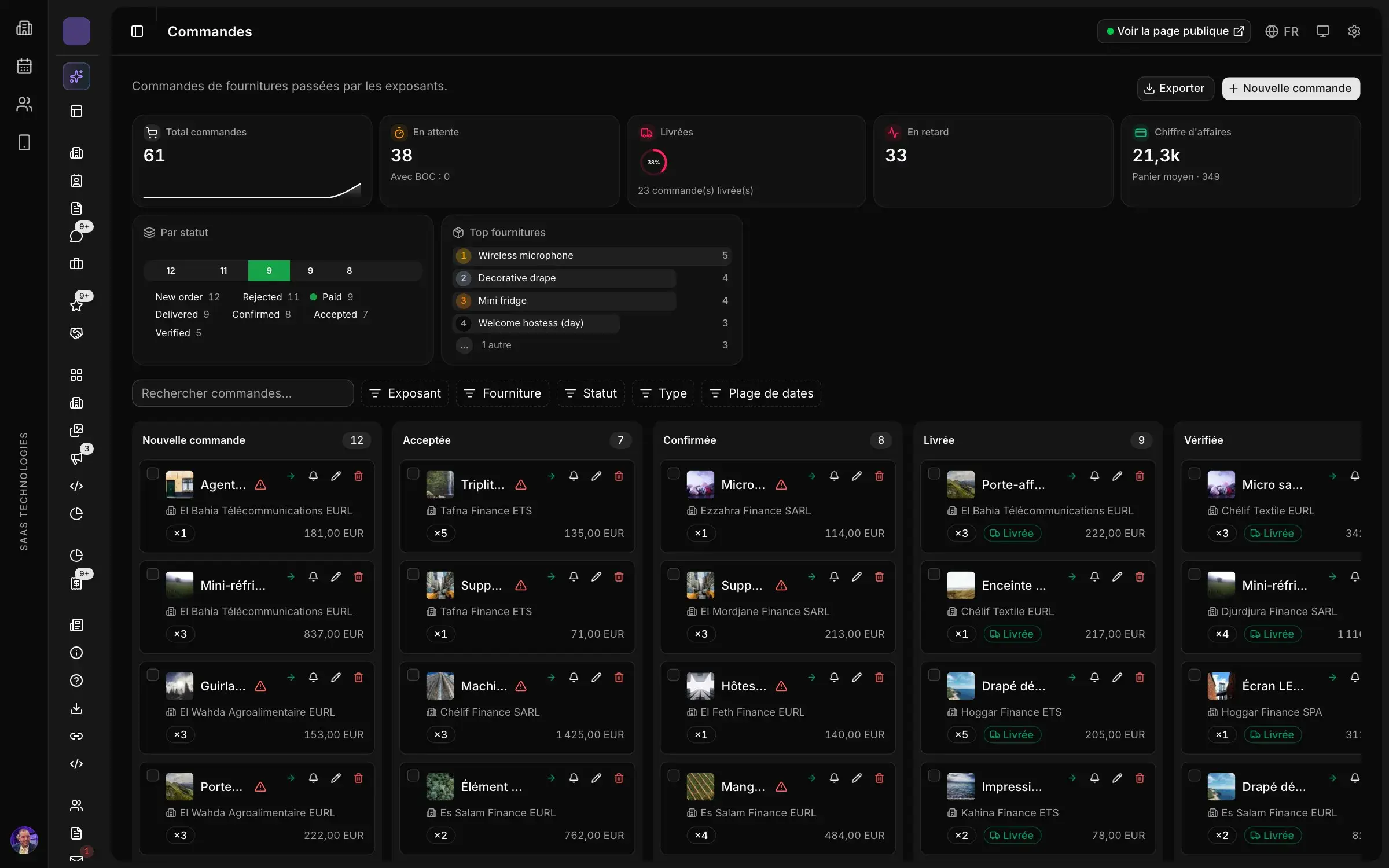Open the Plage de dates filter
1389x868 pixels.
tap(761, 393)
